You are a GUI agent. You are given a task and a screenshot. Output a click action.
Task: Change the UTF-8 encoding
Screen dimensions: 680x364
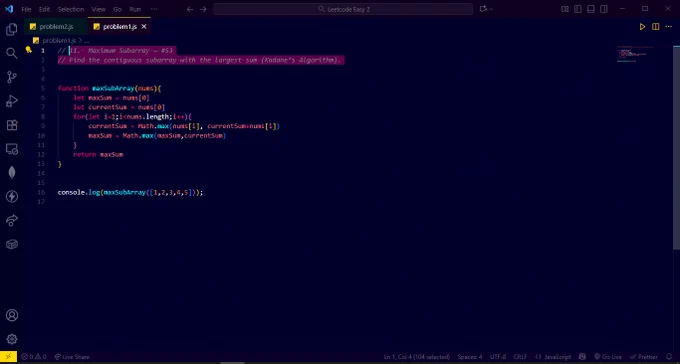point(498,357)
